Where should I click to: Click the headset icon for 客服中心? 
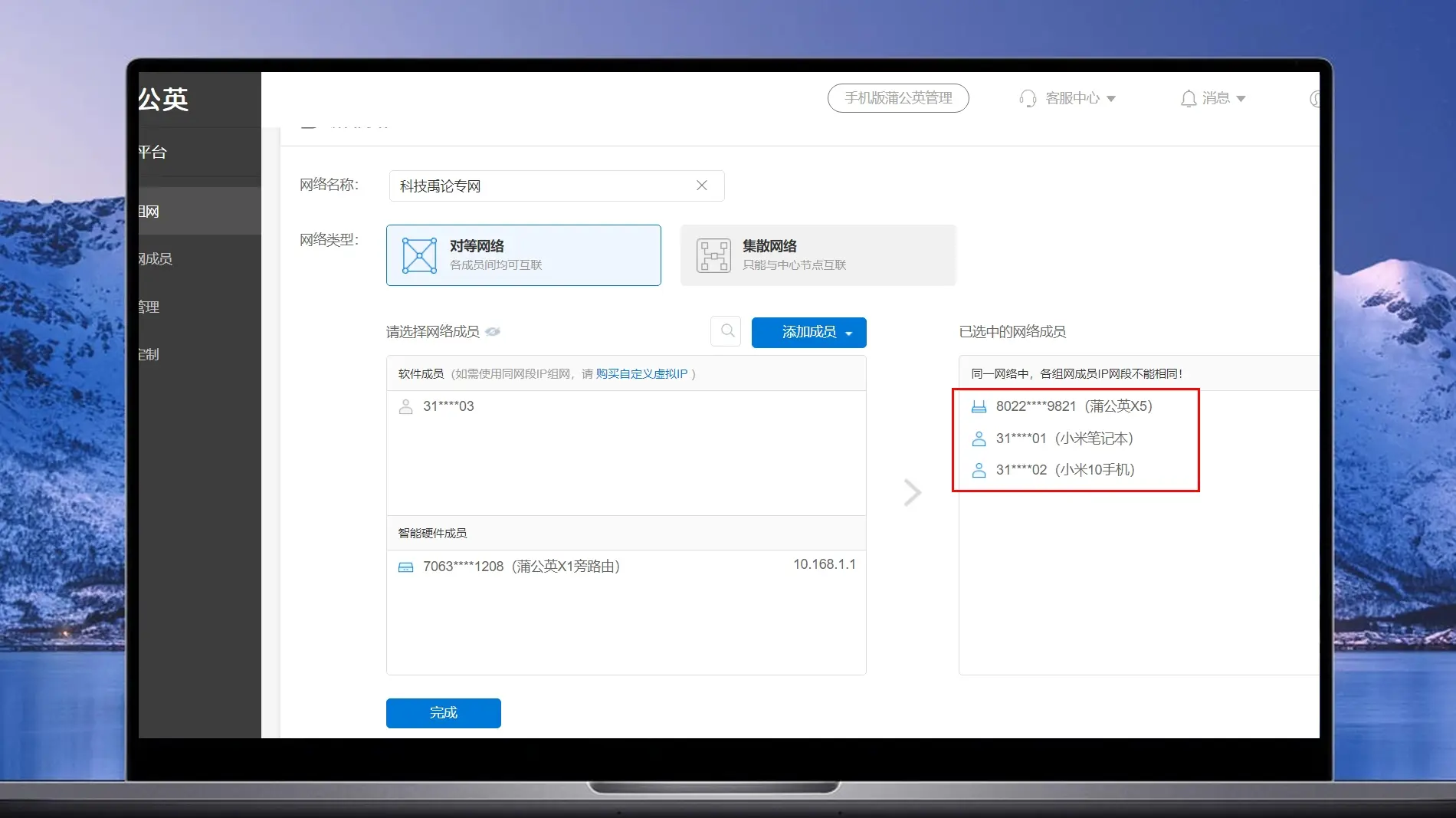1028,98
